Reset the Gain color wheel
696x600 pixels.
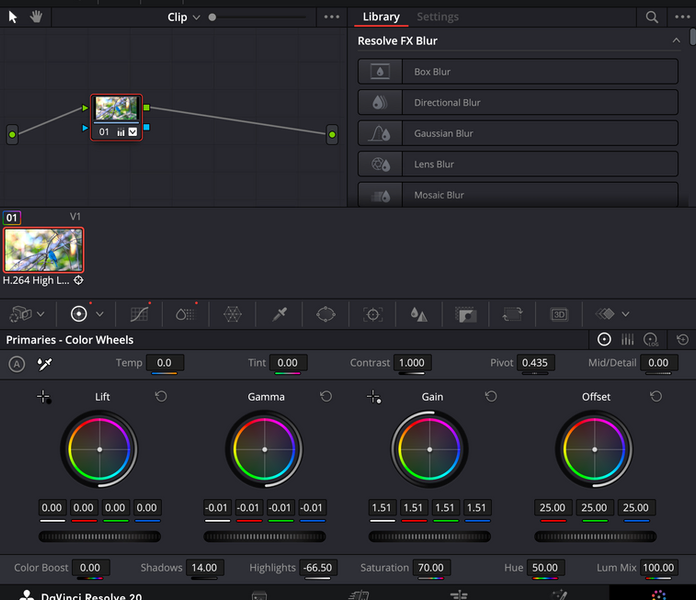click(x=491, y=396)
